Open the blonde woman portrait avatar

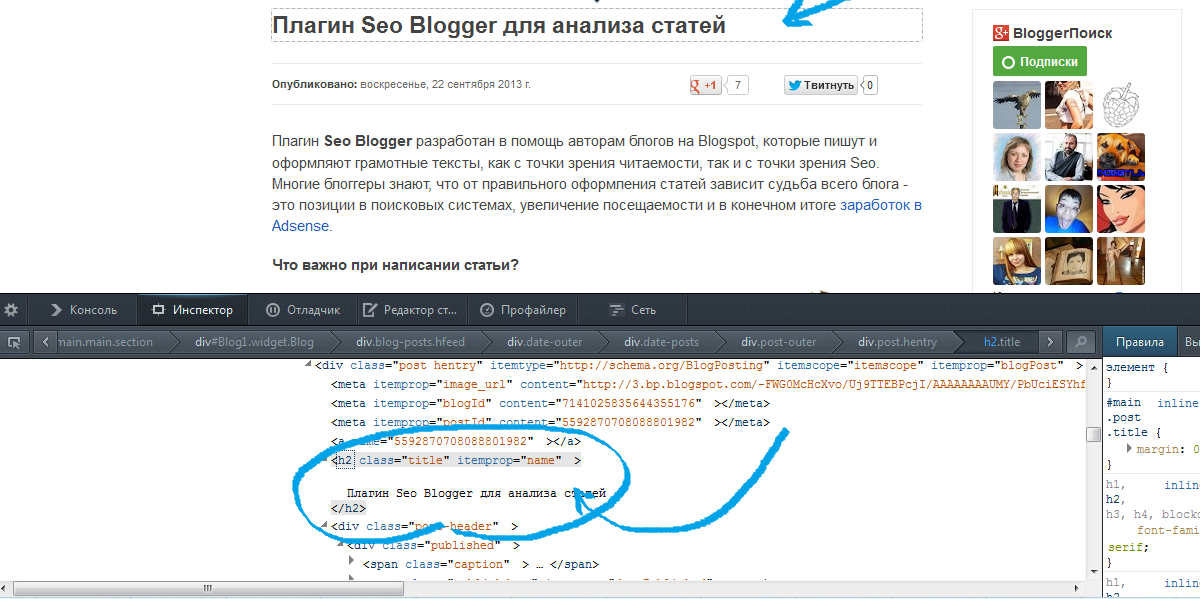click(1016, 156)
